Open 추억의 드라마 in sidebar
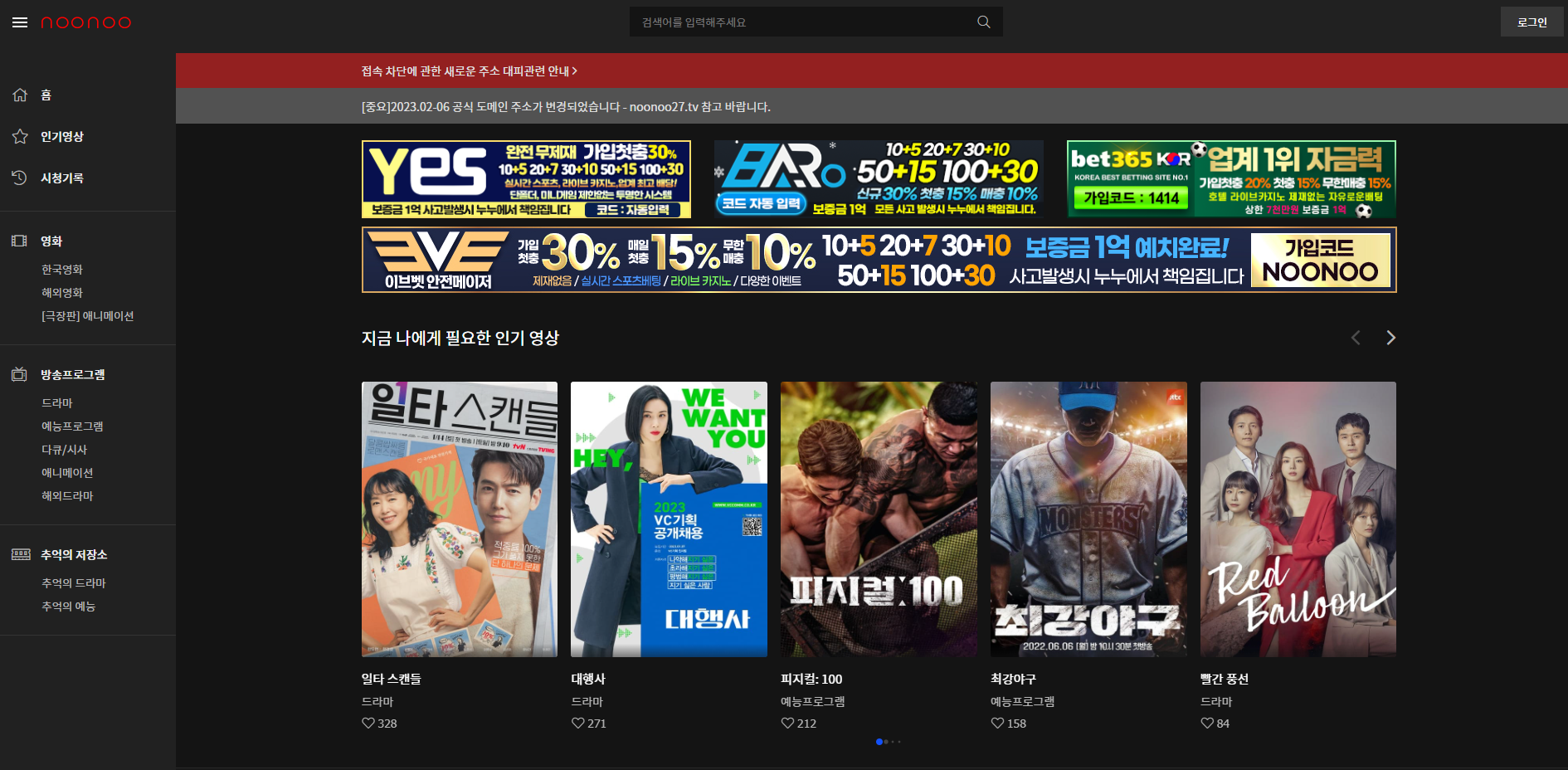 tap(74, 583)
